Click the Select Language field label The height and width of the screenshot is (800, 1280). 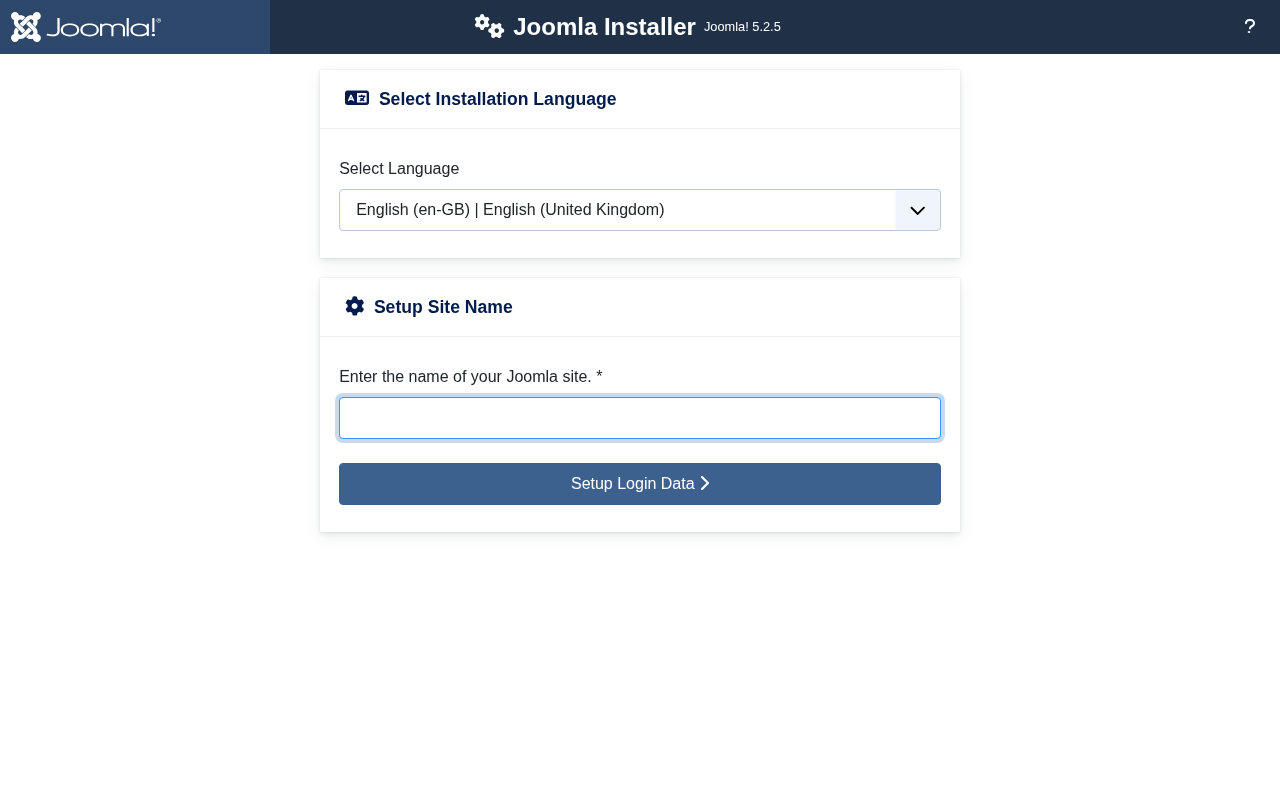(x=399, y=169)
